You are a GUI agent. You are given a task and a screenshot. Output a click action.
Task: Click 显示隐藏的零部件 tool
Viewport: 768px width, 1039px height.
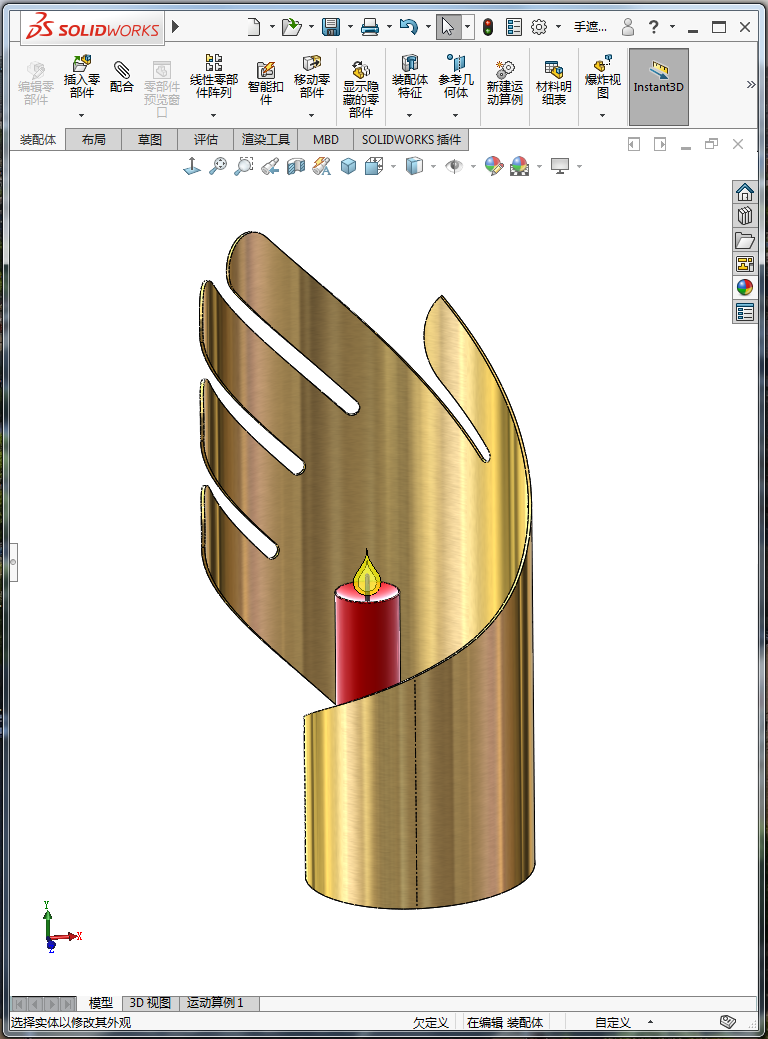tap(360, 89)
